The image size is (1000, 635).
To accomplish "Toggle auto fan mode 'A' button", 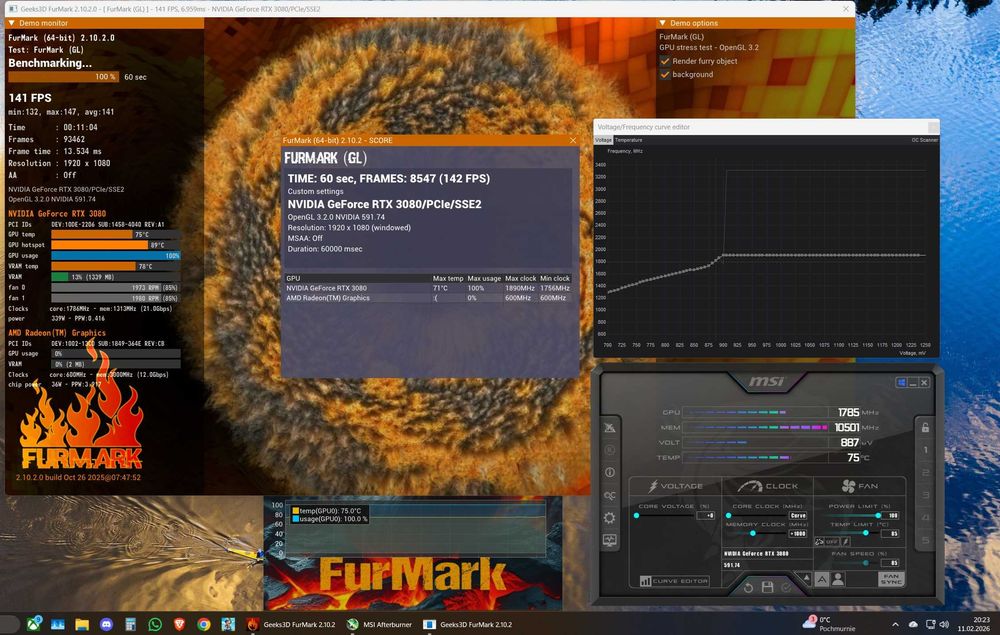I will coord(822,579).
